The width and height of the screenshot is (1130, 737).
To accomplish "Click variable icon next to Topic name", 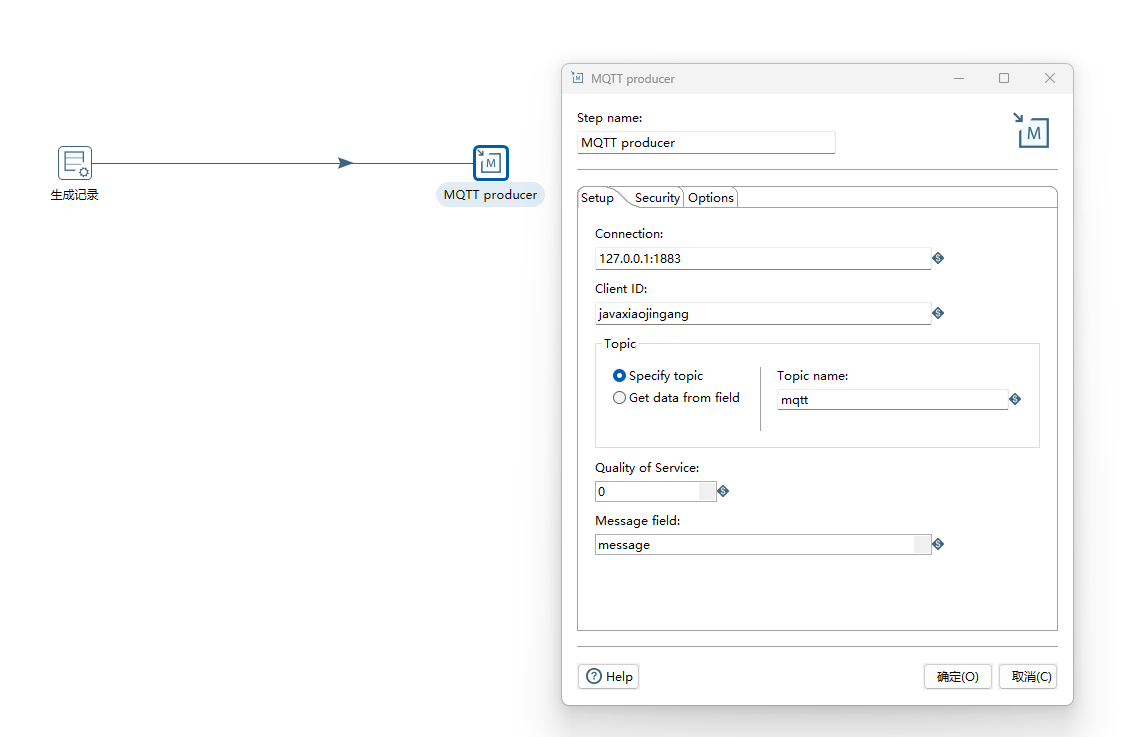I will point(1015,399).
